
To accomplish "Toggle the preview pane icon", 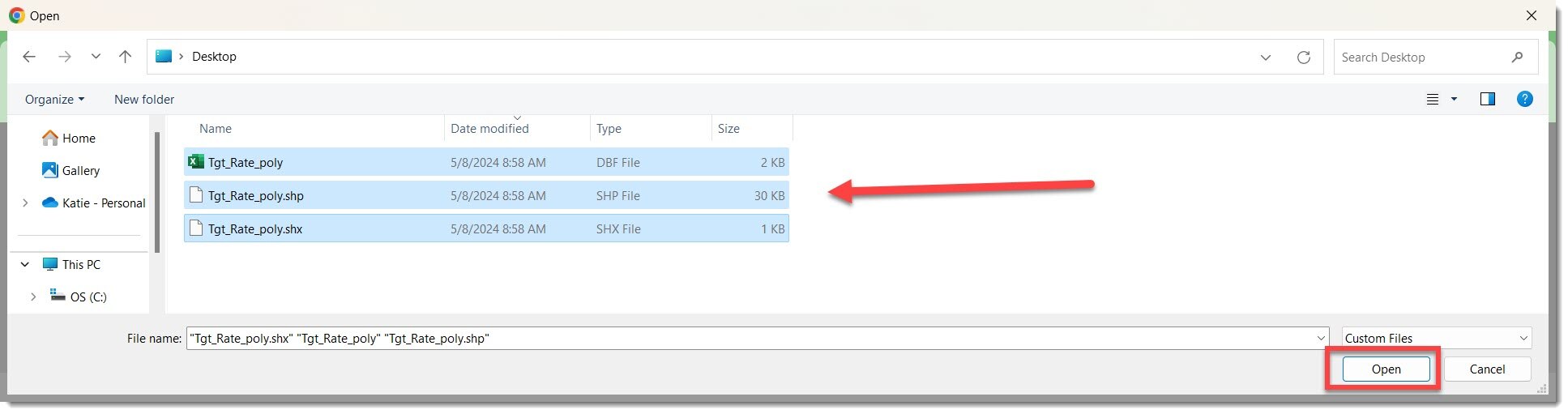I will 1487,99.
